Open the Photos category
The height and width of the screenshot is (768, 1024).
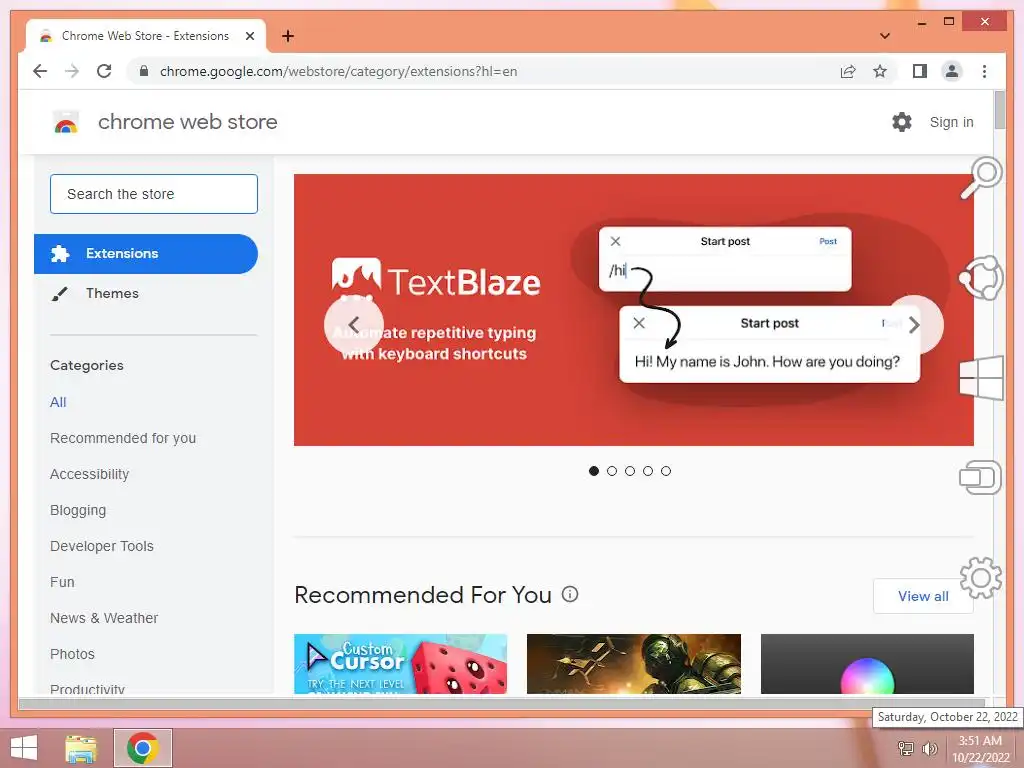click(72, 654)
